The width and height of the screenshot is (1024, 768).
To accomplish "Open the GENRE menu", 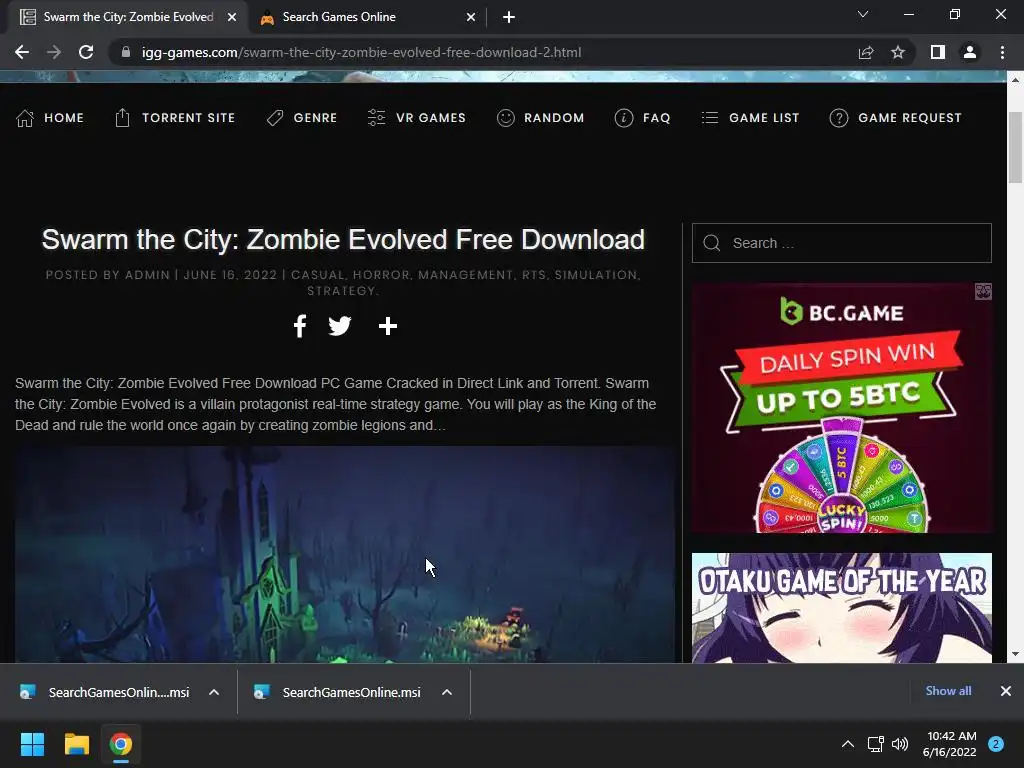I will coord(315,118).
